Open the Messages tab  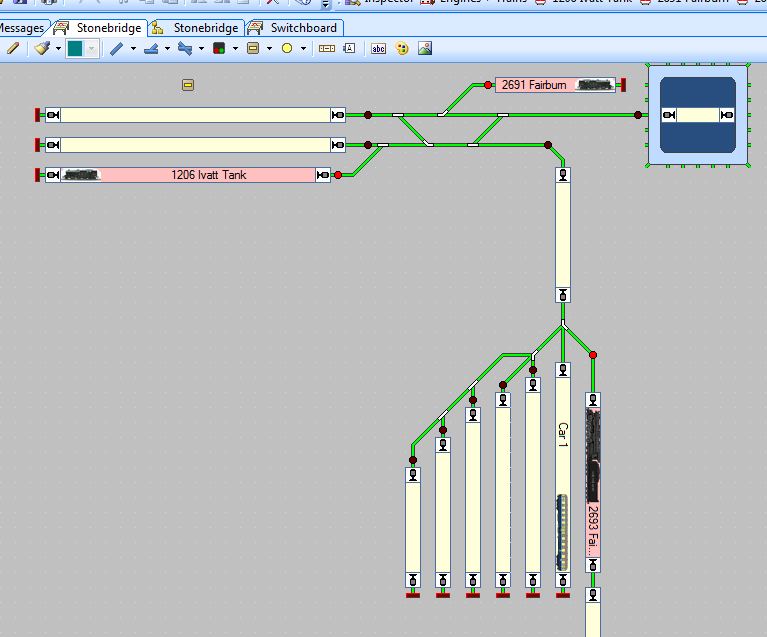(x=22, y=28)
